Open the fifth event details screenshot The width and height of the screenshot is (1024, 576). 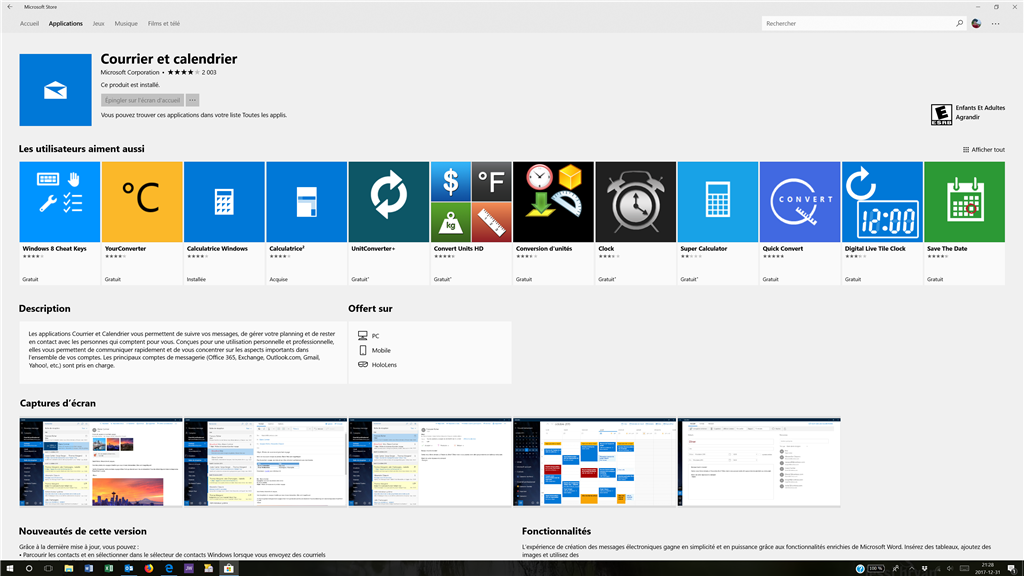759,462
